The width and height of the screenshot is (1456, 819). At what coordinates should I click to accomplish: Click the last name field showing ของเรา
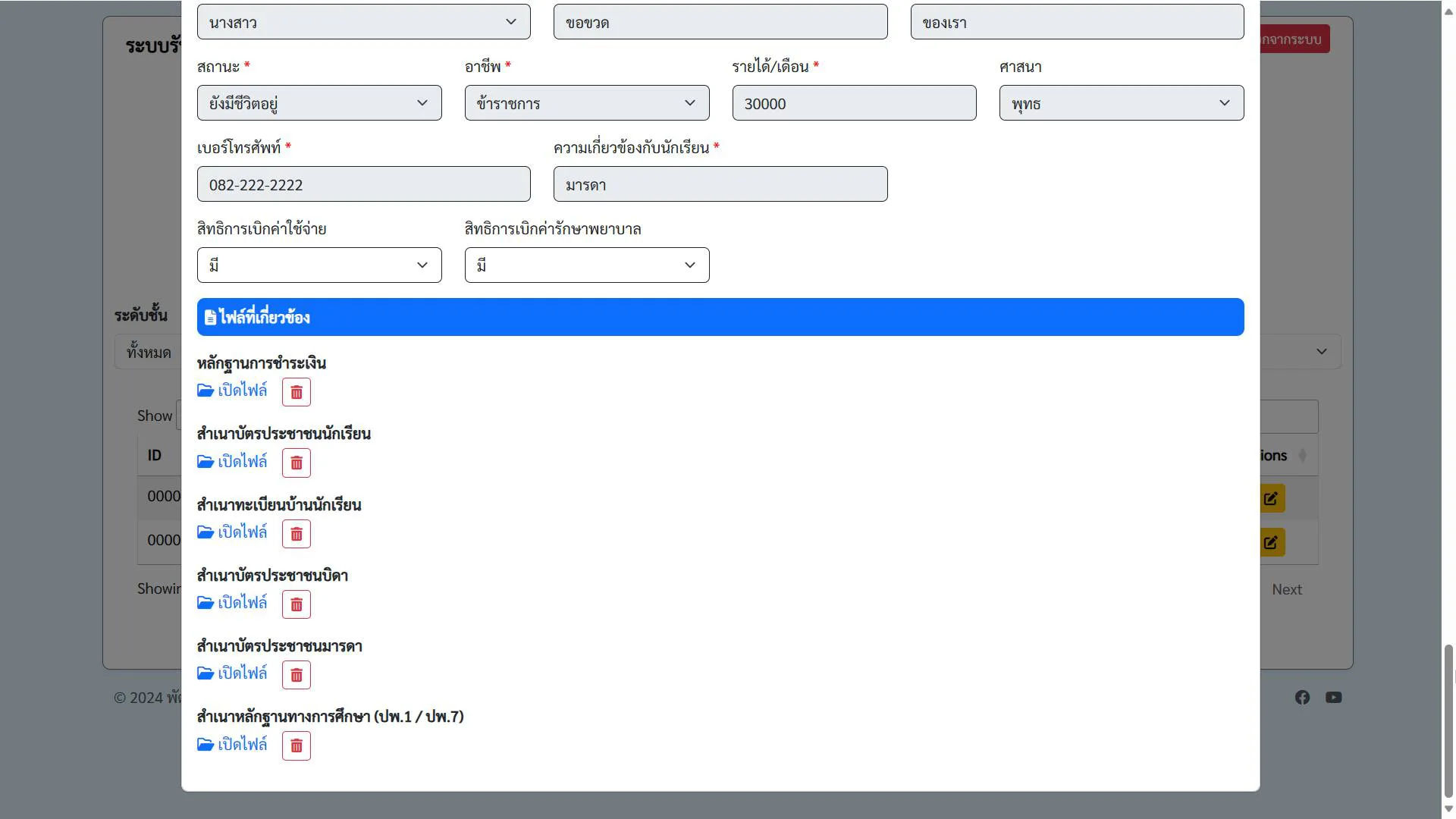tap(1077, 22)
